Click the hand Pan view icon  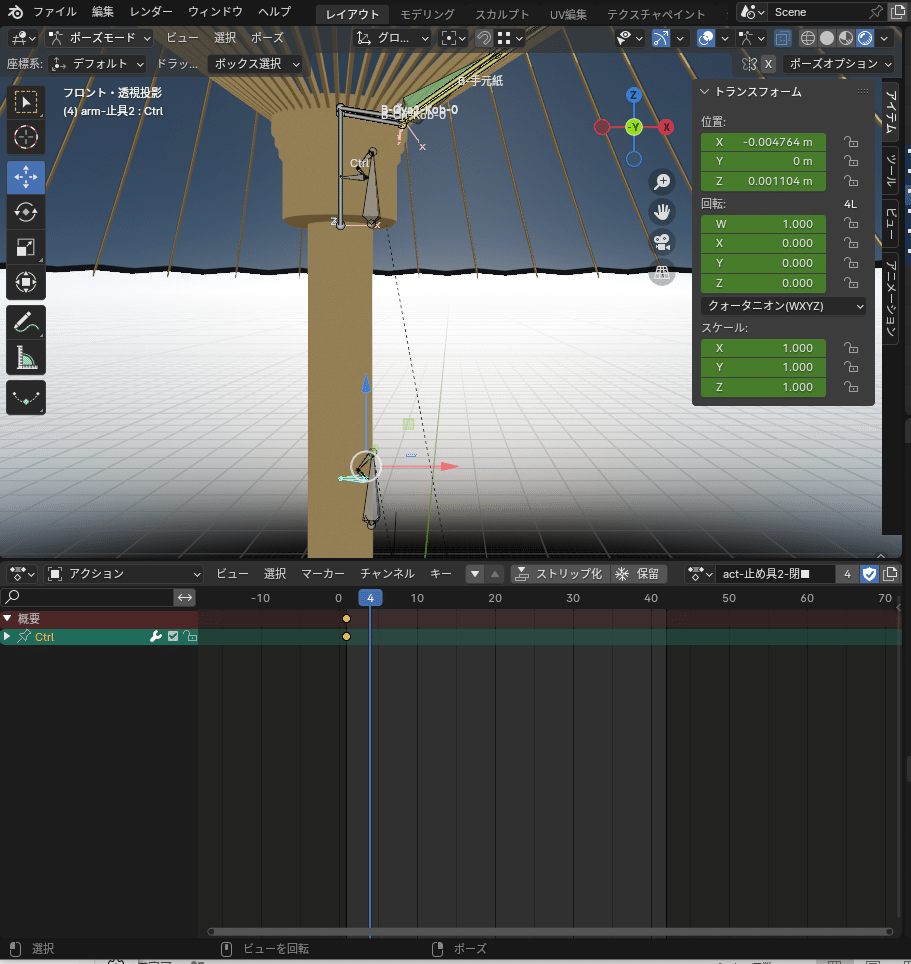pos(662,212)
